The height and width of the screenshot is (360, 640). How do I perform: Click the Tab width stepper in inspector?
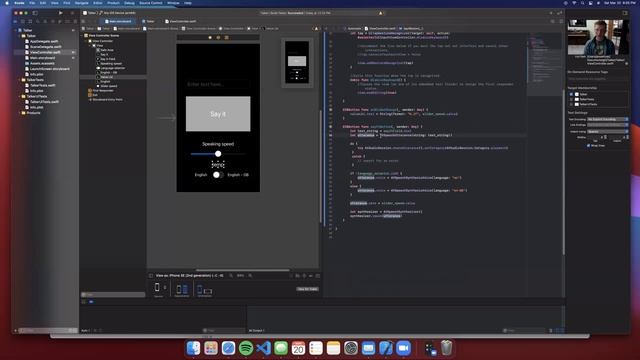point(605,137)
